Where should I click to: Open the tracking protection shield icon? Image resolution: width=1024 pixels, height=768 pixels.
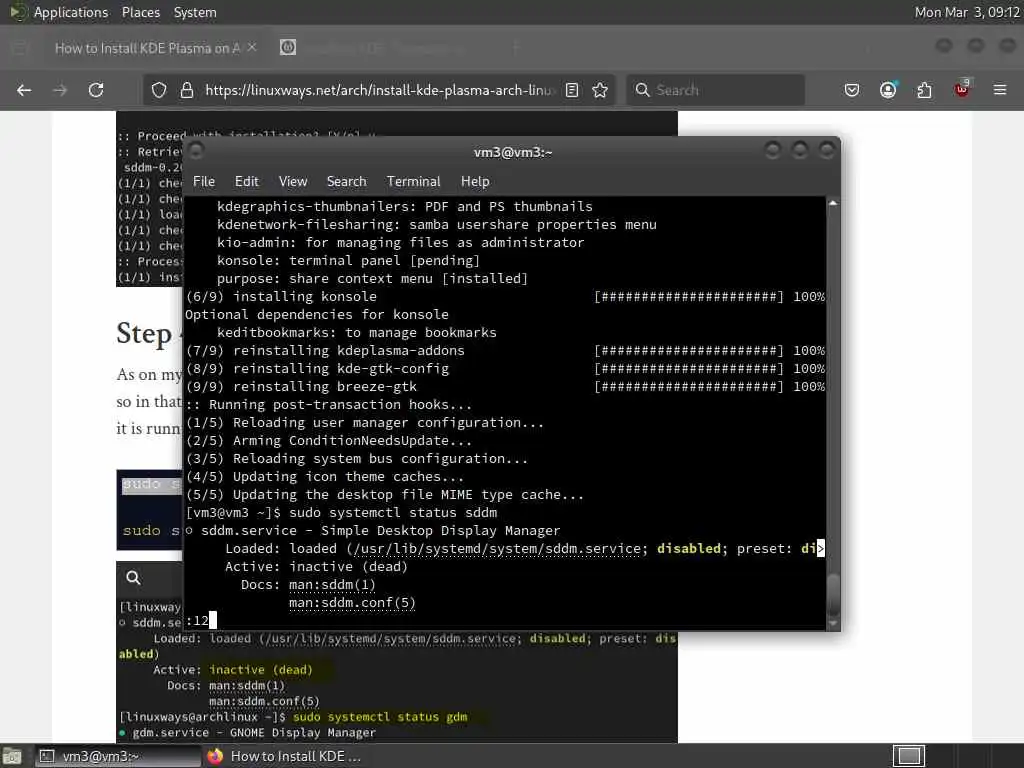[x=159, y=90]
